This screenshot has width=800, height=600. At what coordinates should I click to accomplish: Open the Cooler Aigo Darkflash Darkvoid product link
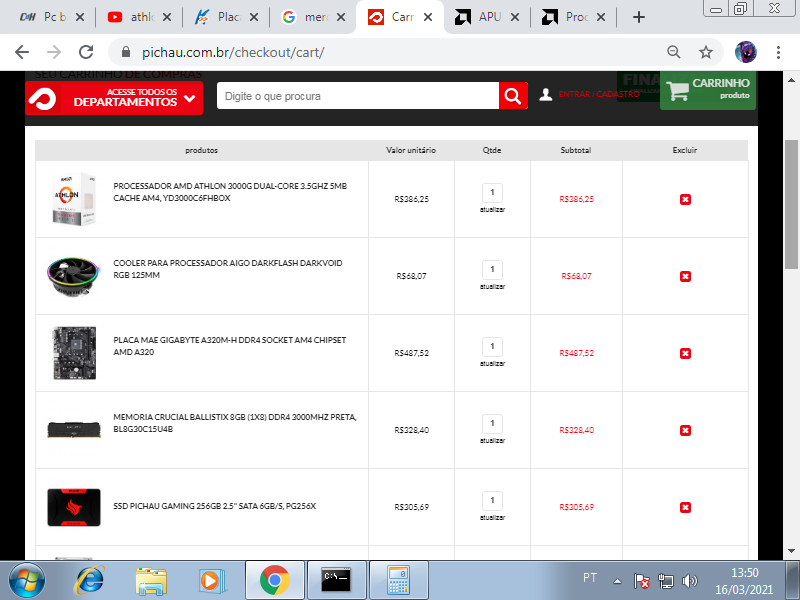(x=228, y=269)
